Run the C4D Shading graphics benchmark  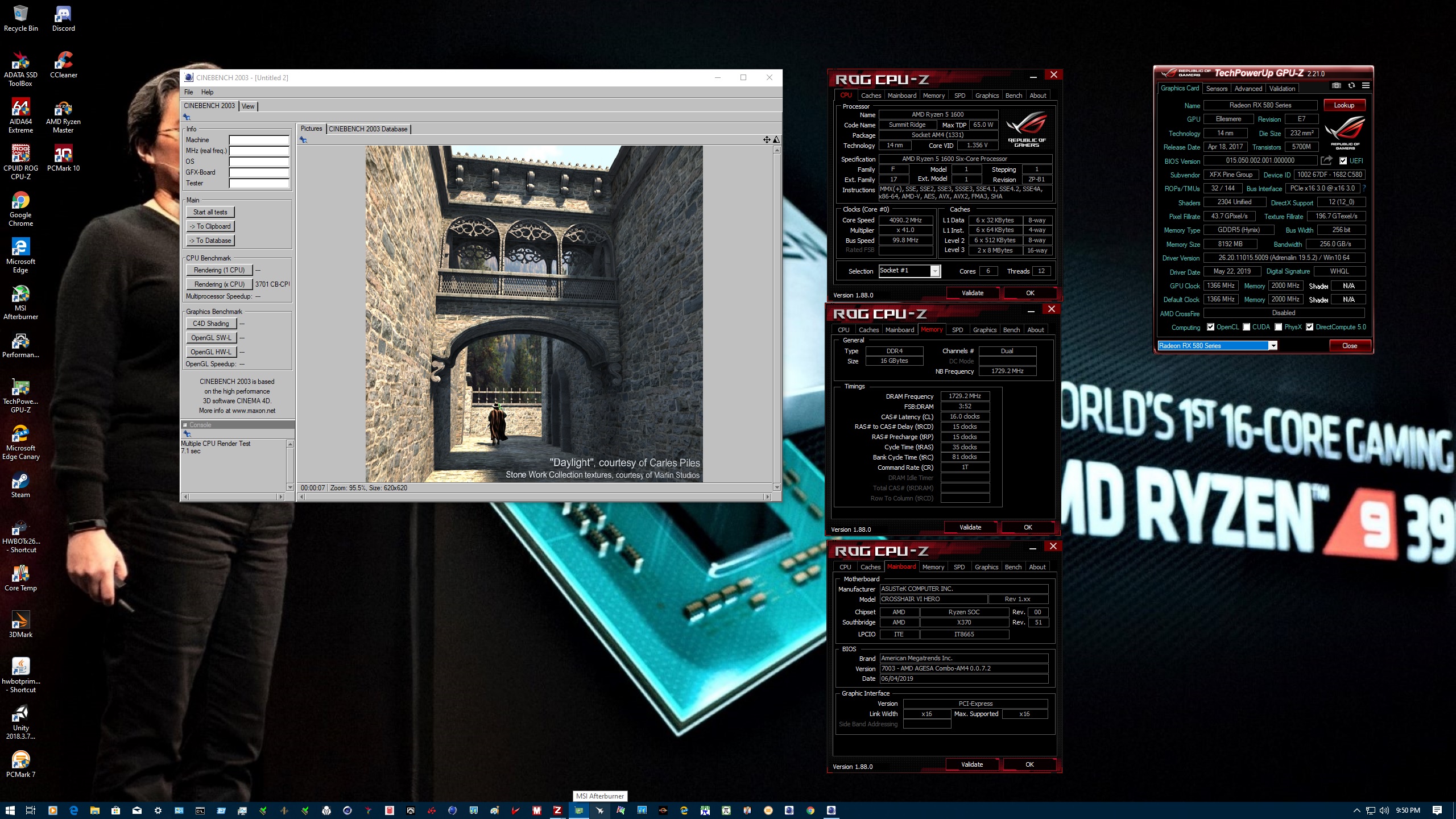[210, 324]
